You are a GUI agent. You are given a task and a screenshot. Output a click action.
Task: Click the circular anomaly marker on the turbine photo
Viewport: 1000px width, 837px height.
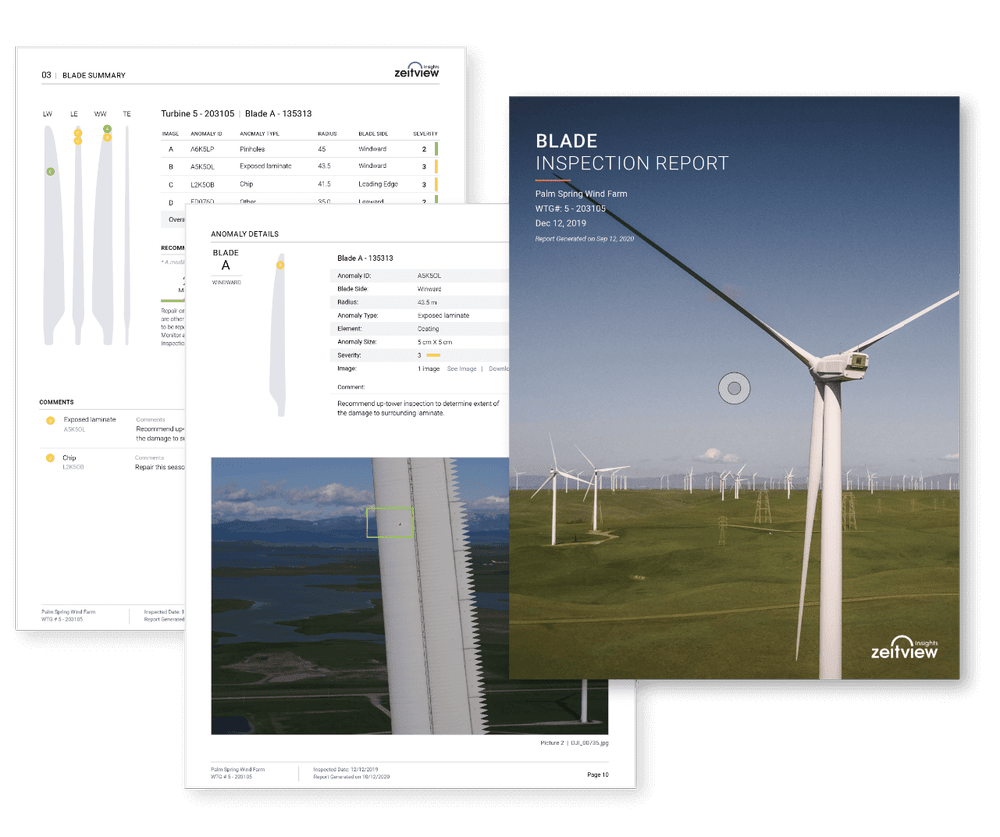733,386
